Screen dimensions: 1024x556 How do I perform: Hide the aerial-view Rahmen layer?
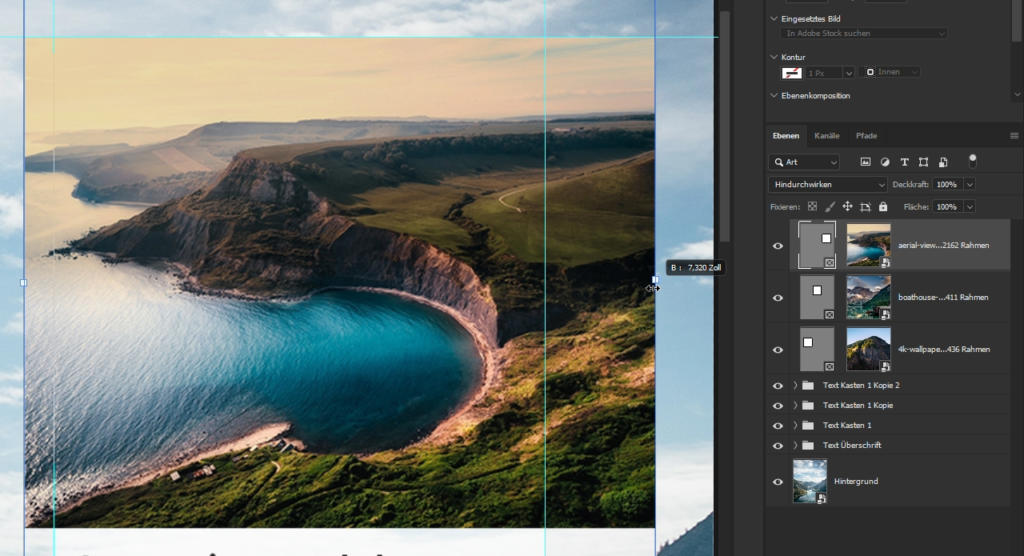(x=778, y=246)
